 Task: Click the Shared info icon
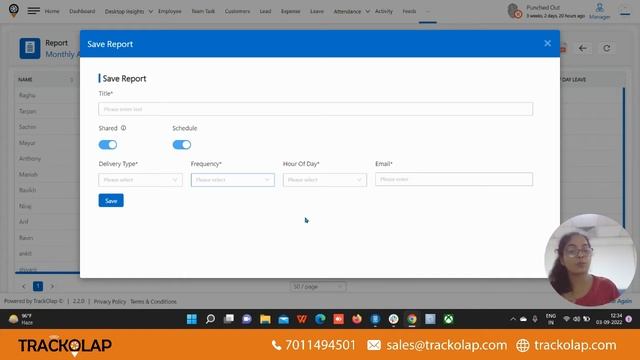[x=123, y=128]
